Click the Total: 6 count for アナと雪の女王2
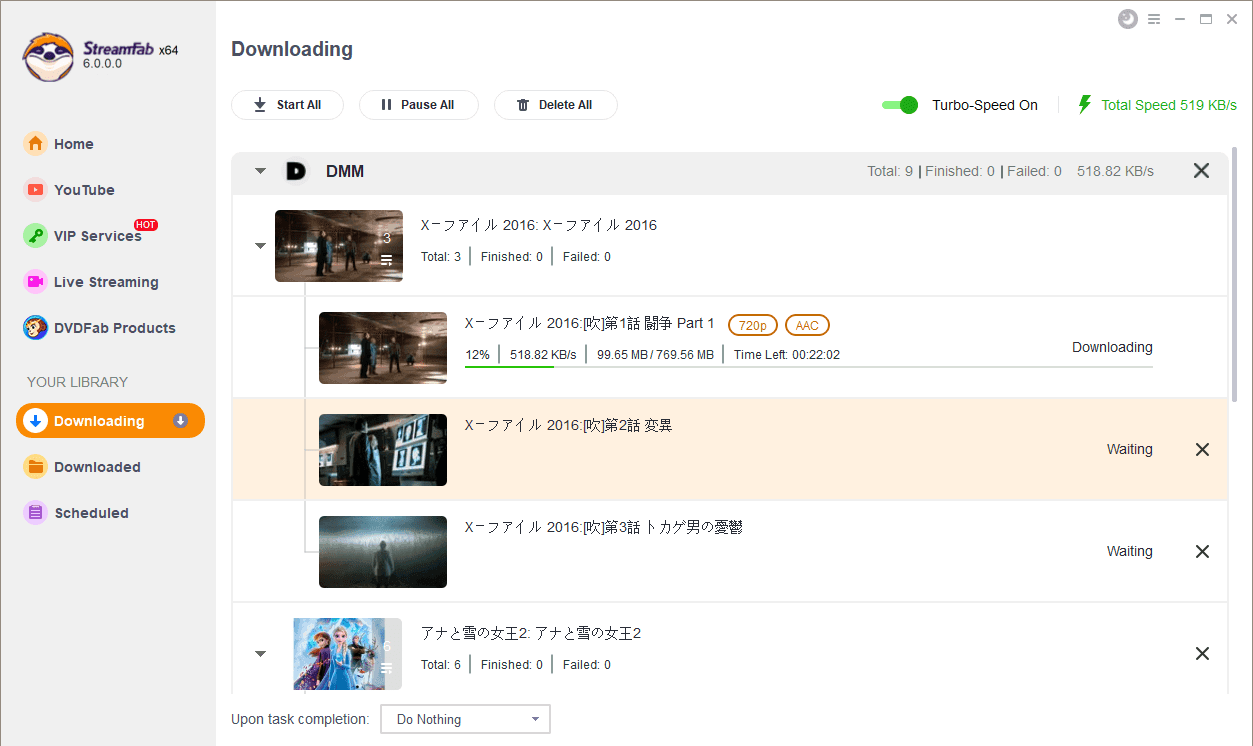This screenshot has height=746, width=1253. (441, 665)
